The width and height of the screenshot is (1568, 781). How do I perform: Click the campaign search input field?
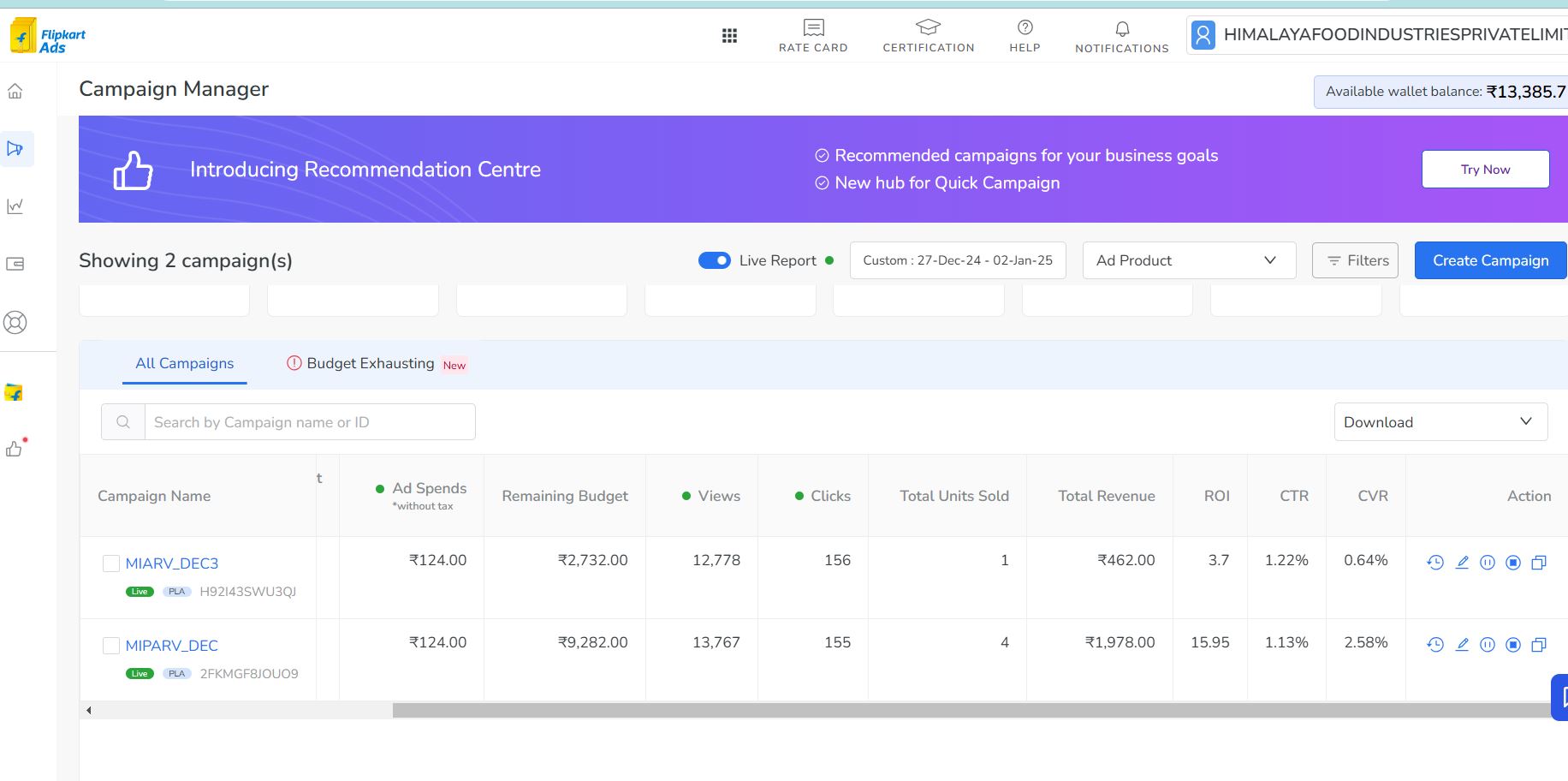click(x=310, y=422)
